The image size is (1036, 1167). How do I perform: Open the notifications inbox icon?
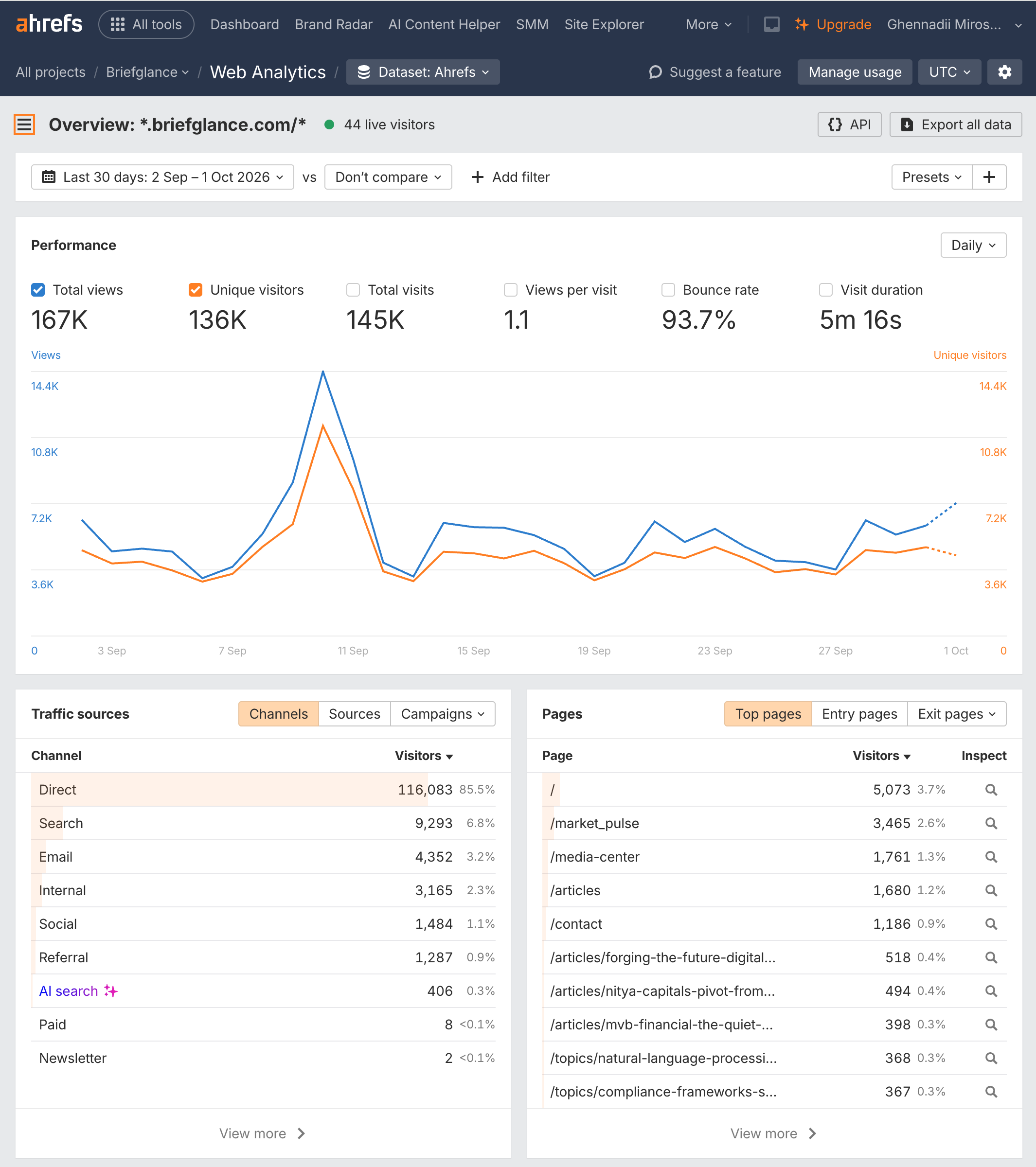point(771,24)
